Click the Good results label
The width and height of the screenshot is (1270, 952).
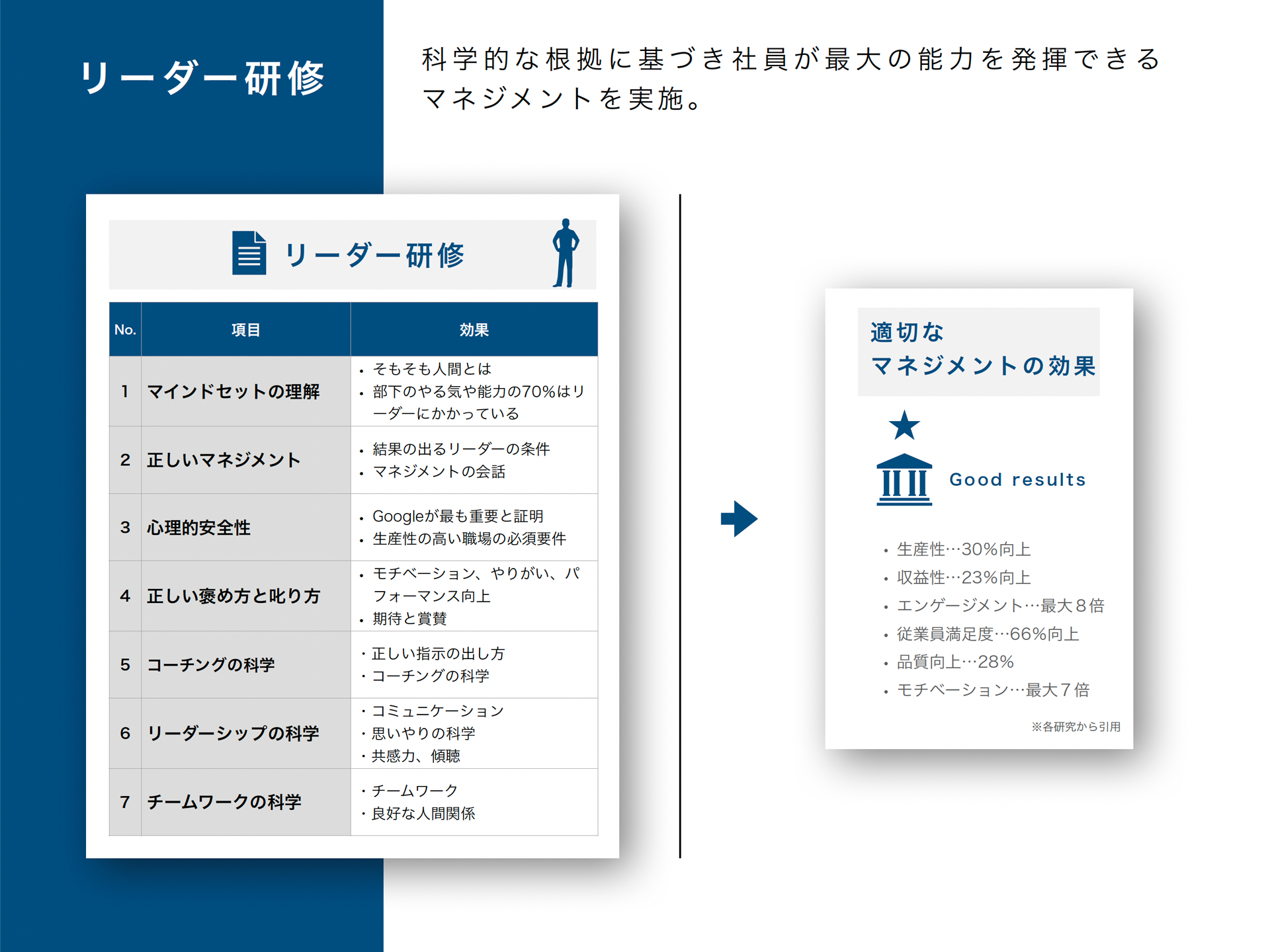coord(1017,479)
